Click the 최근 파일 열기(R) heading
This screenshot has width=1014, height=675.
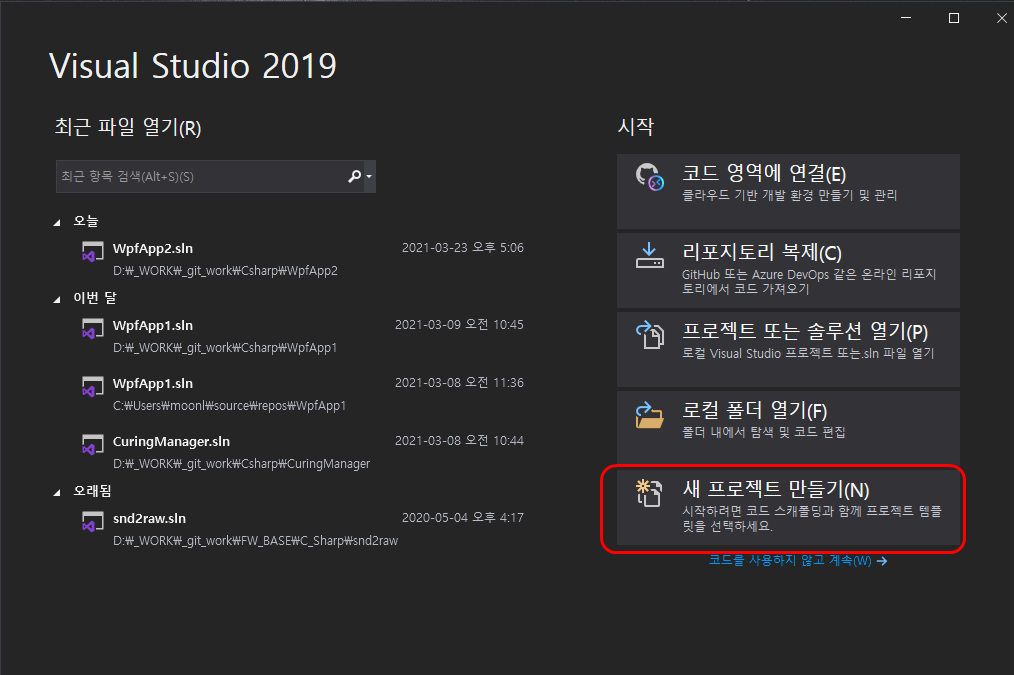(128, 127)
